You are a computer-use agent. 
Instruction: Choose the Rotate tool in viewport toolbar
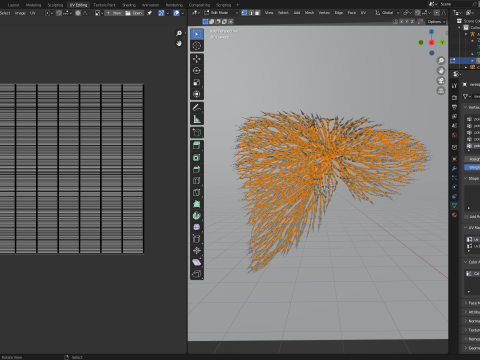click(x=197, y=71)
